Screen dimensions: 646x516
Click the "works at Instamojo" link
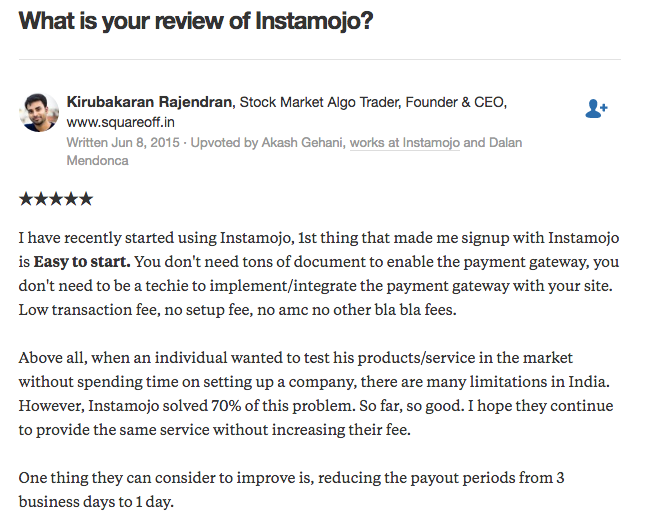404,143
